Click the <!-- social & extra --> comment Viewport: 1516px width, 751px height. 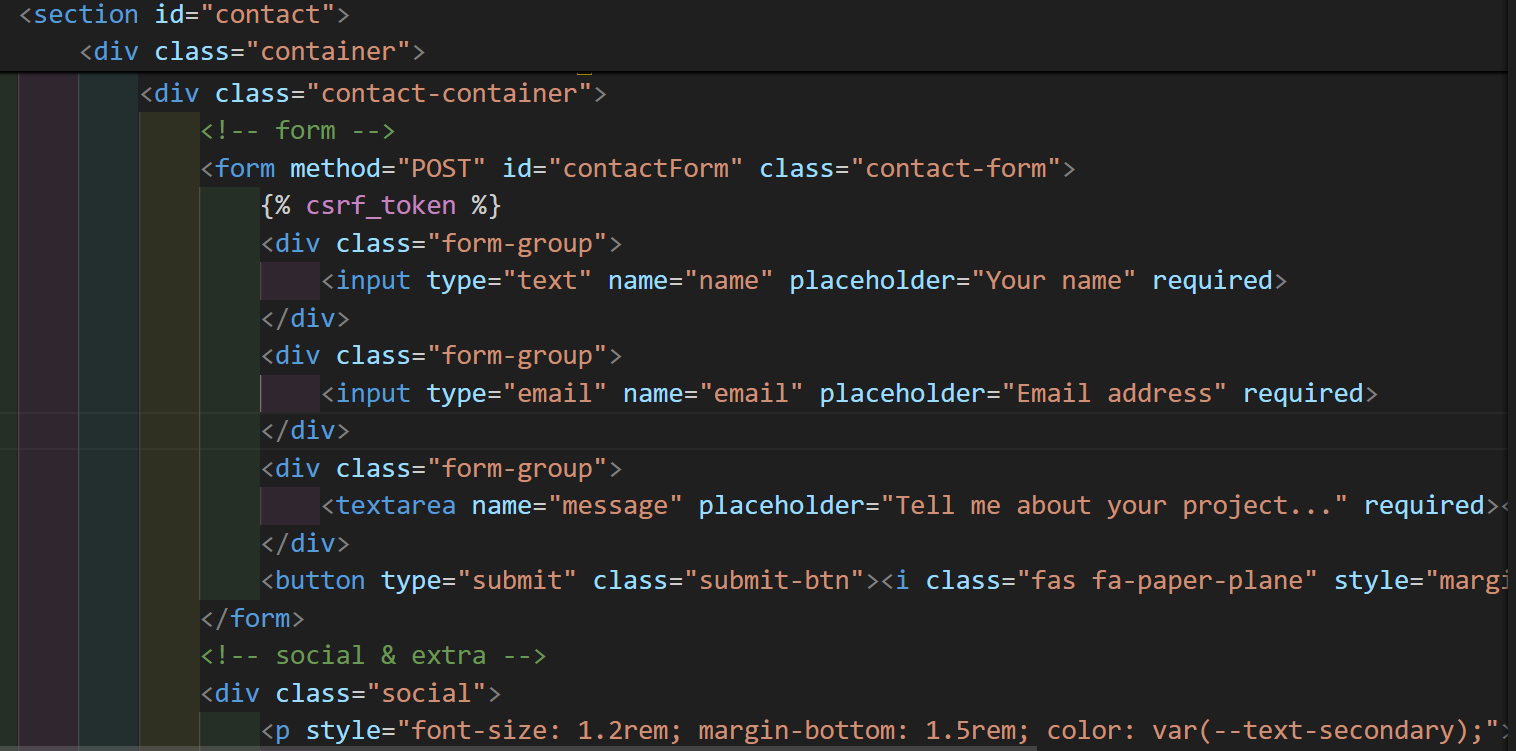pos(374,656)
